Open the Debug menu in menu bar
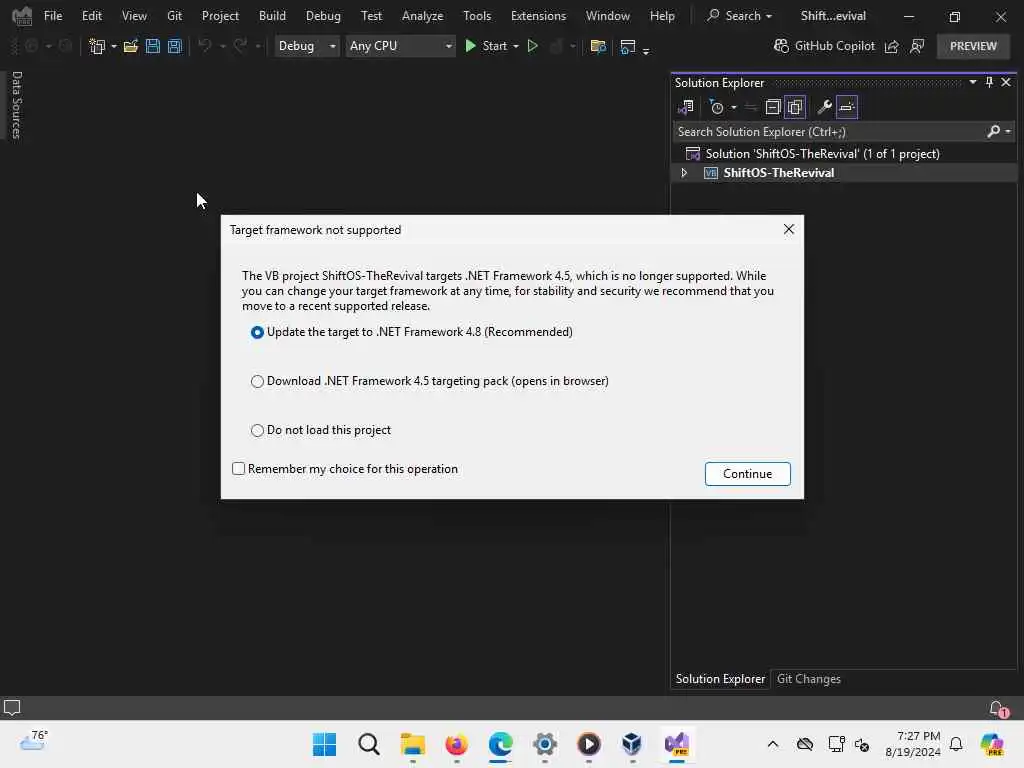The height and width of the screenshot is (768, 1024). [323, 16]
